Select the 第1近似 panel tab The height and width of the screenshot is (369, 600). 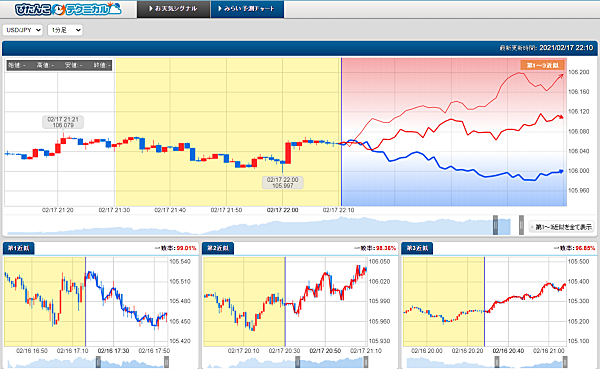click(x=18, y=248)
